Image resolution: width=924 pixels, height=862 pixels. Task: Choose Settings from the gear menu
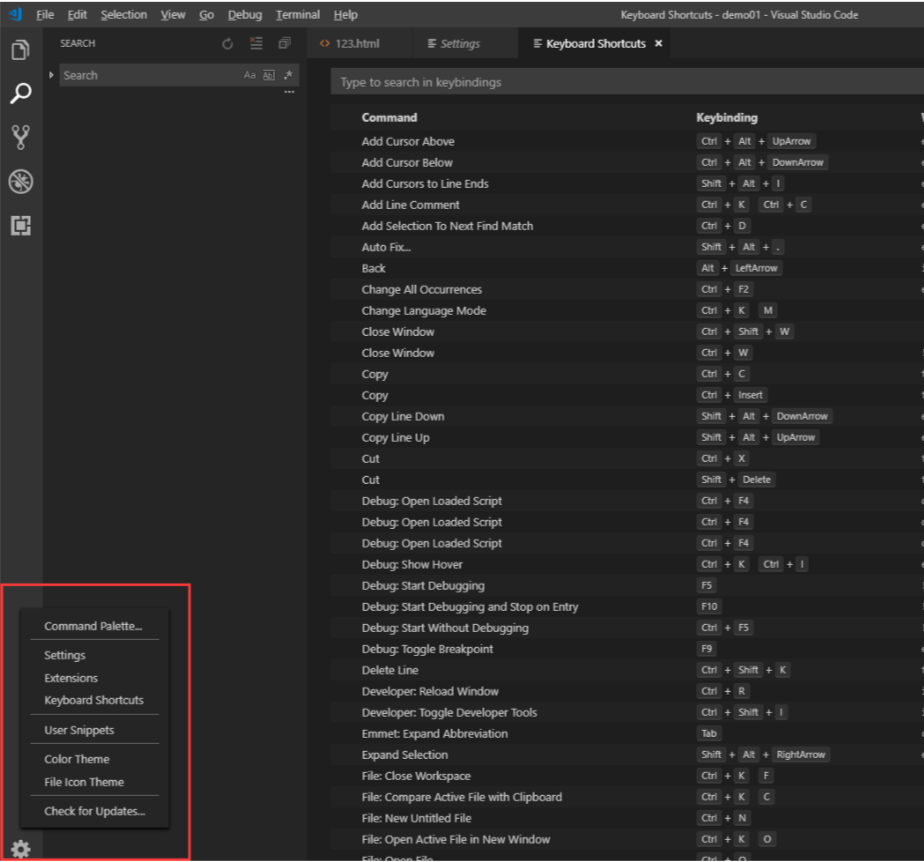[x=65, y=655]
